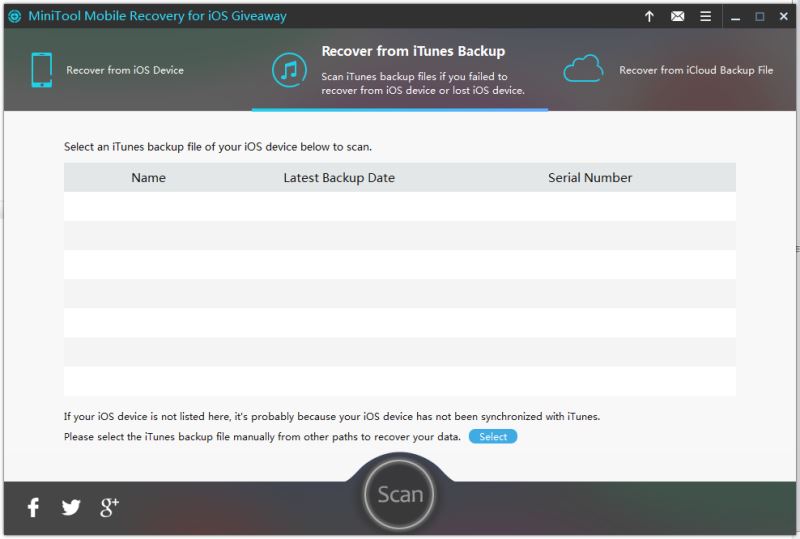Click the 'Scan iTunes backup files' description text
800x539 pixels.
click(x=423, y=83)
